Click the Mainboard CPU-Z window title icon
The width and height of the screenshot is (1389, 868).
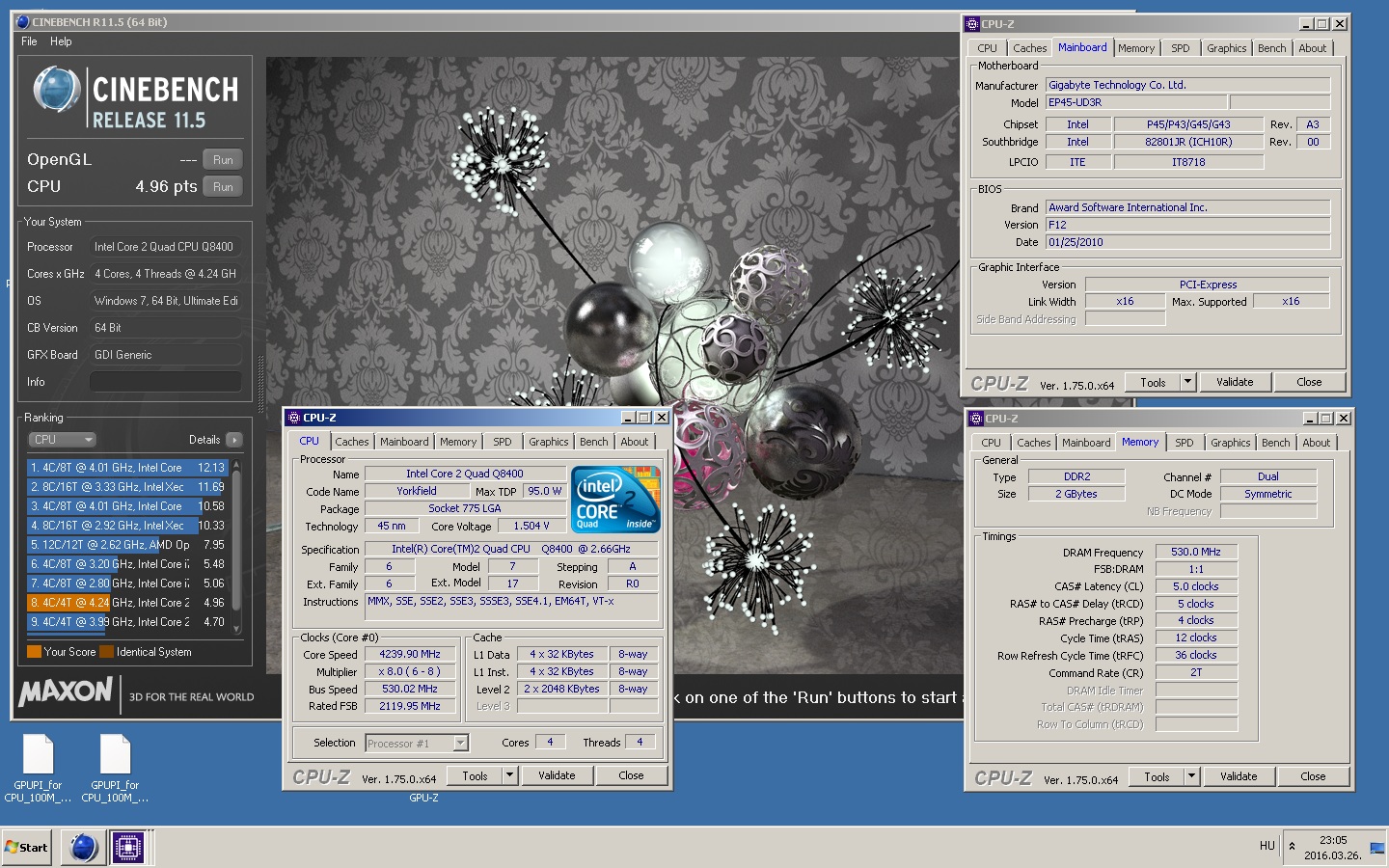pyautogui.click(x=972, y=23)
